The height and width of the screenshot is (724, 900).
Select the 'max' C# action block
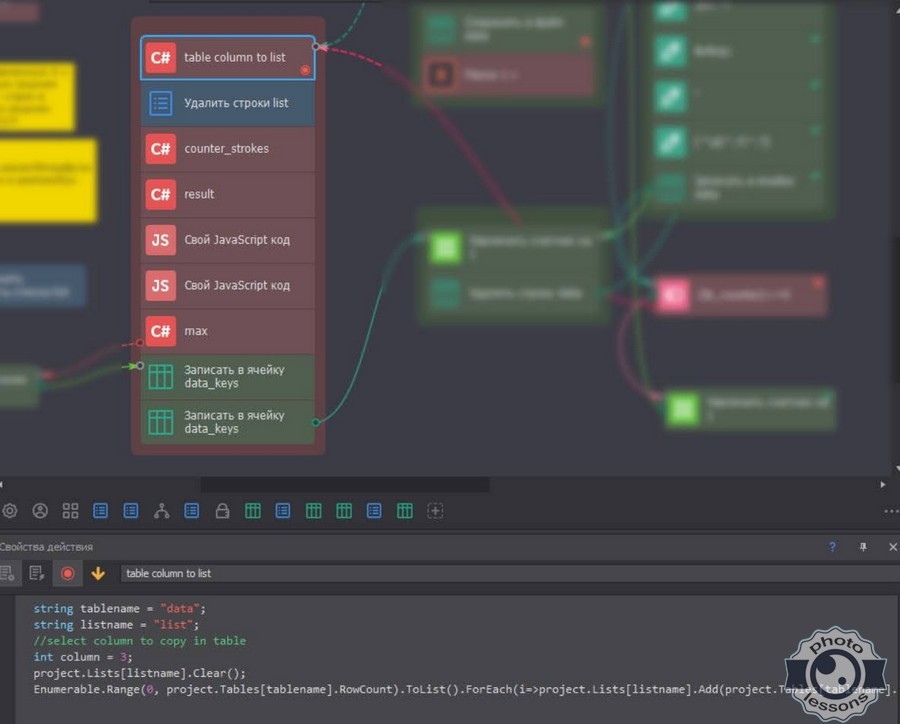pyautogui.click(x=228, y=331)
